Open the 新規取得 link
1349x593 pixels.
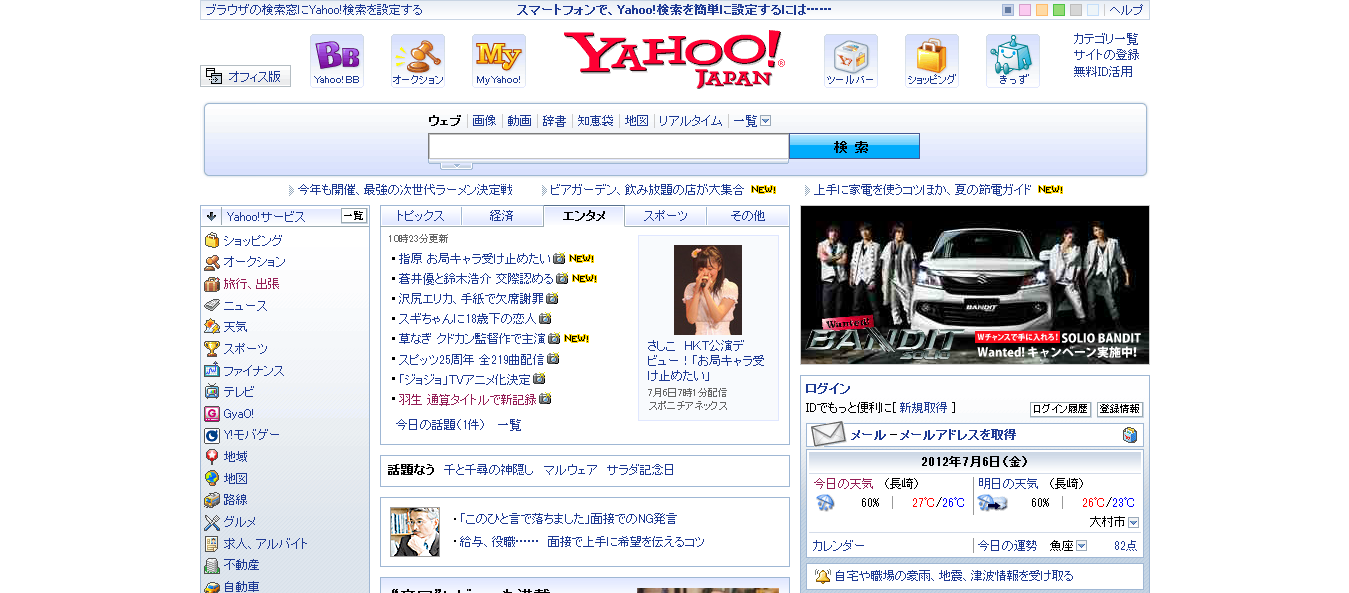click(924, 408)
